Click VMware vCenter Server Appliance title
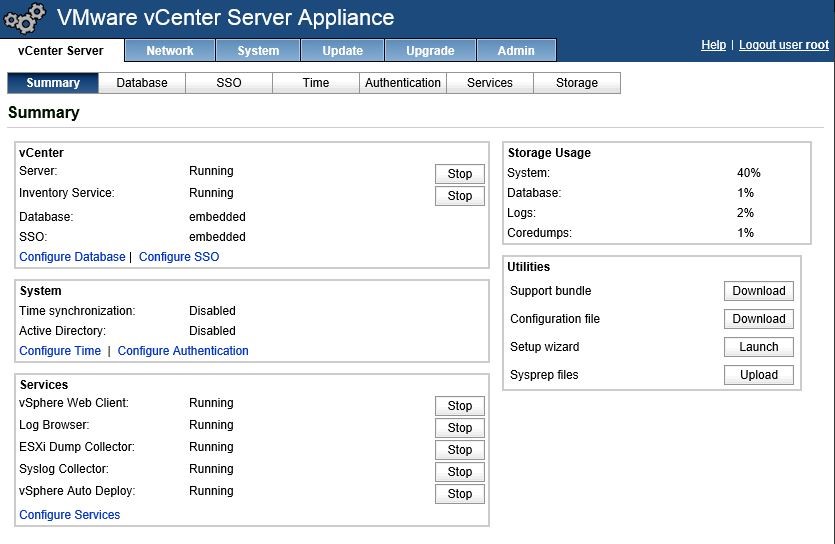This screenshot has height=544, width=835. click(x=226, y=18)
